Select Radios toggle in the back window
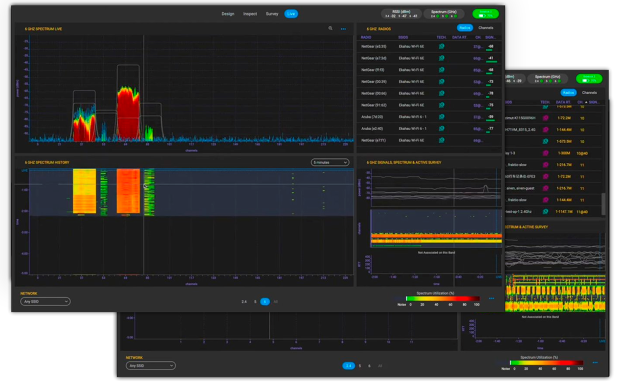 point(569,92)
